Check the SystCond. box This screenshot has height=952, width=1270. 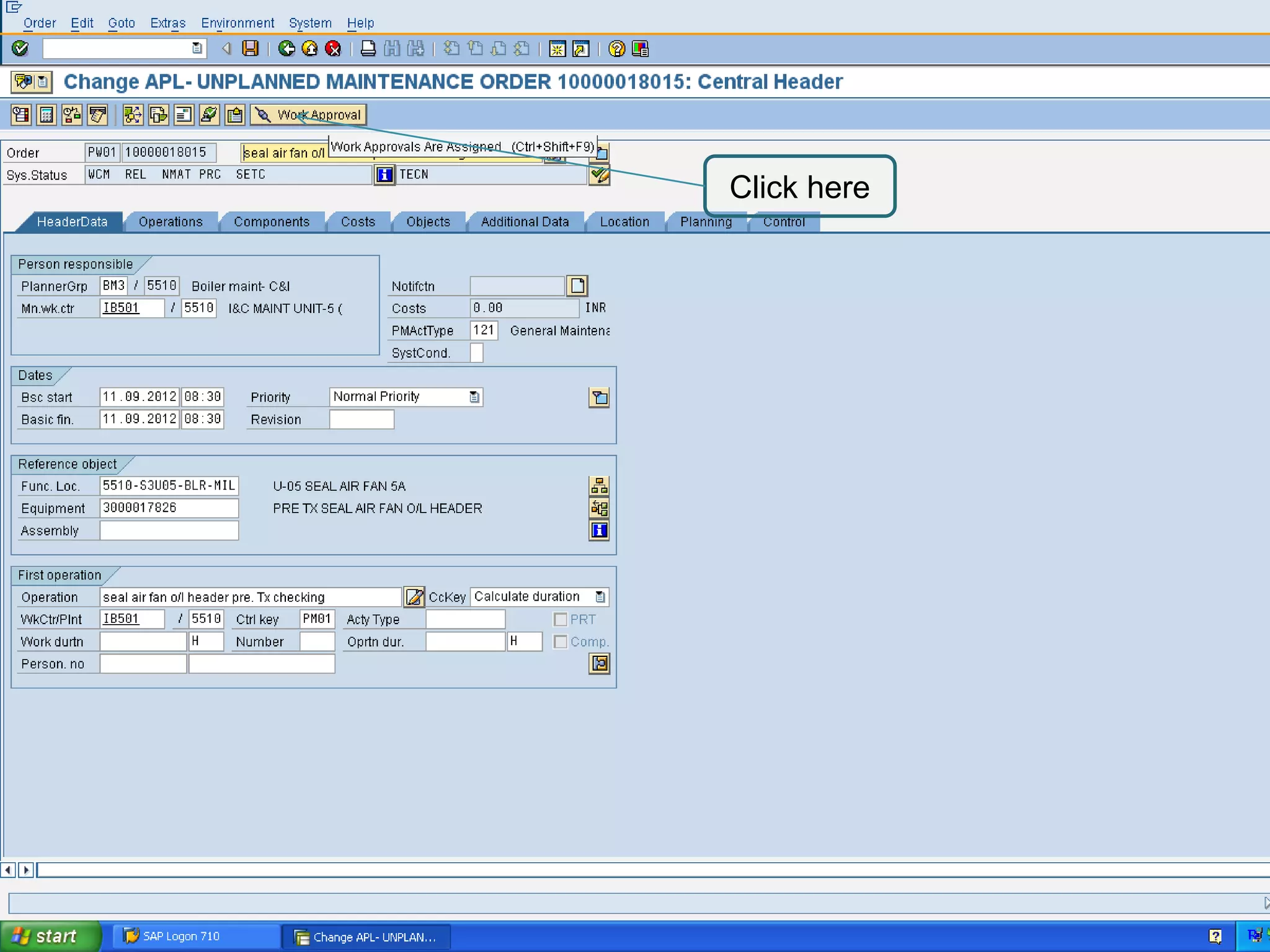(476, 353)
